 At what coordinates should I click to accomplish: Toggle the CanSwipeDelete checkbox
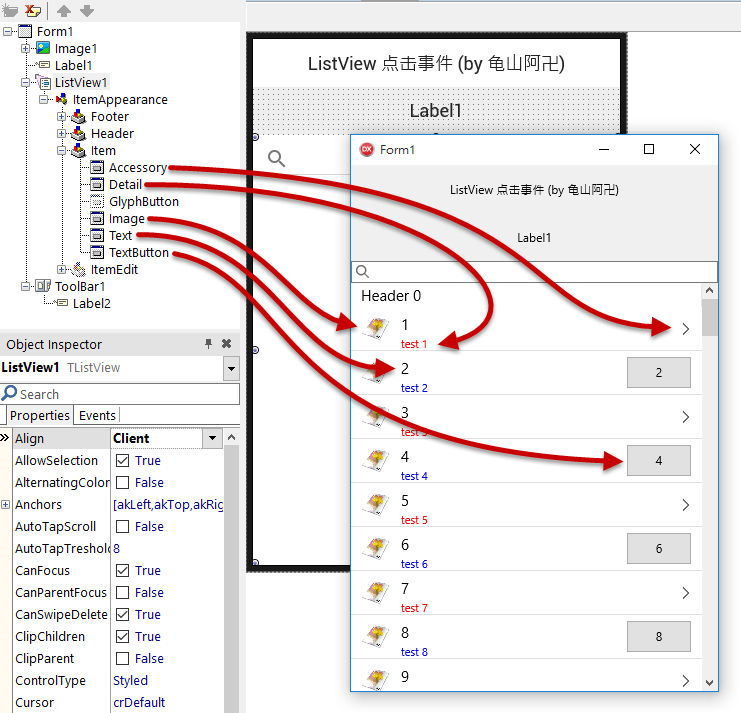tap(122, 615)
